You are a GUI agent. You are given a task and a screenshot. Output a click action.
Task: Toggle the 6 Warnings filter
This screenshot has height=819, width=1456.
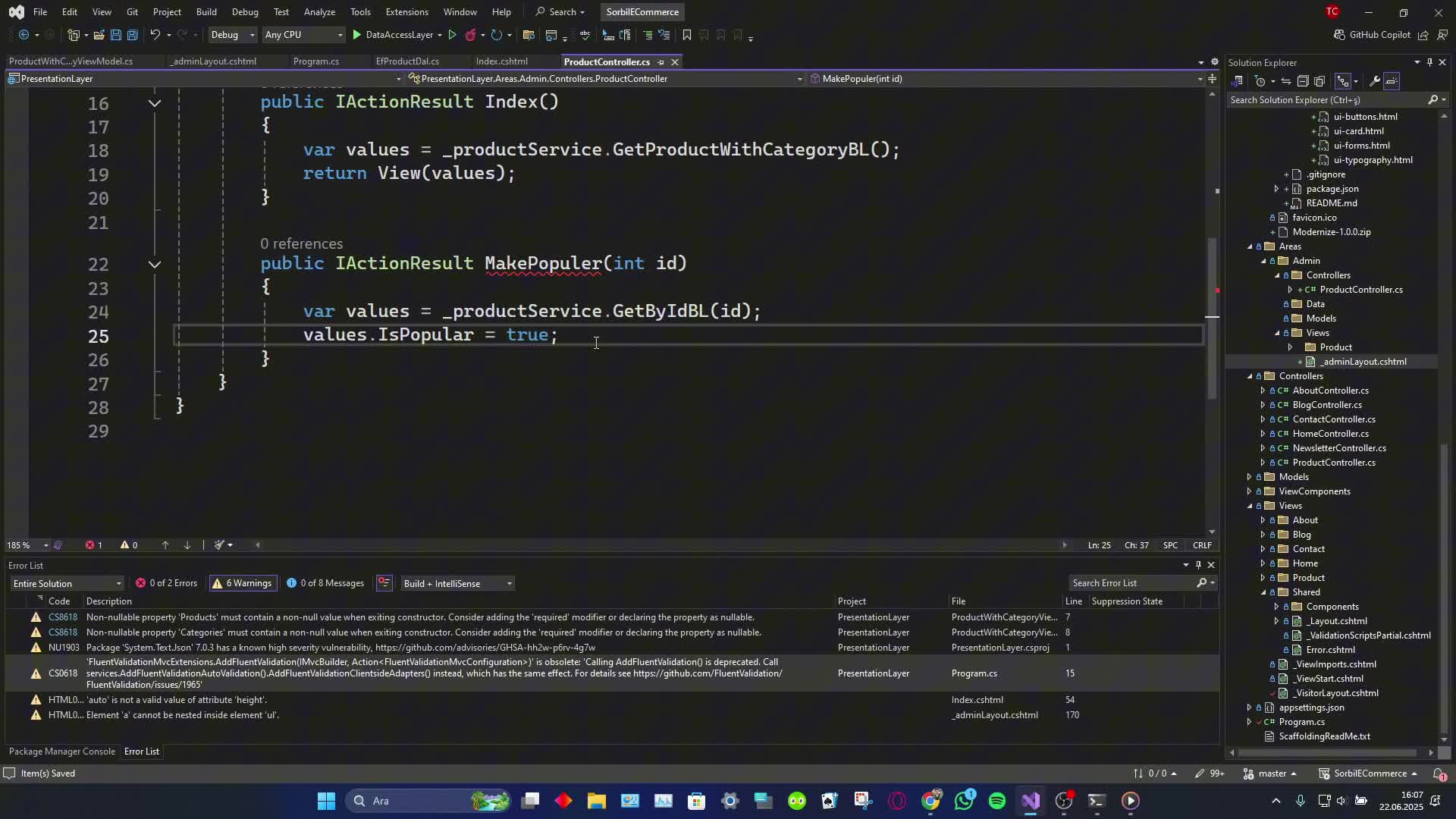(x=243, y=583)
